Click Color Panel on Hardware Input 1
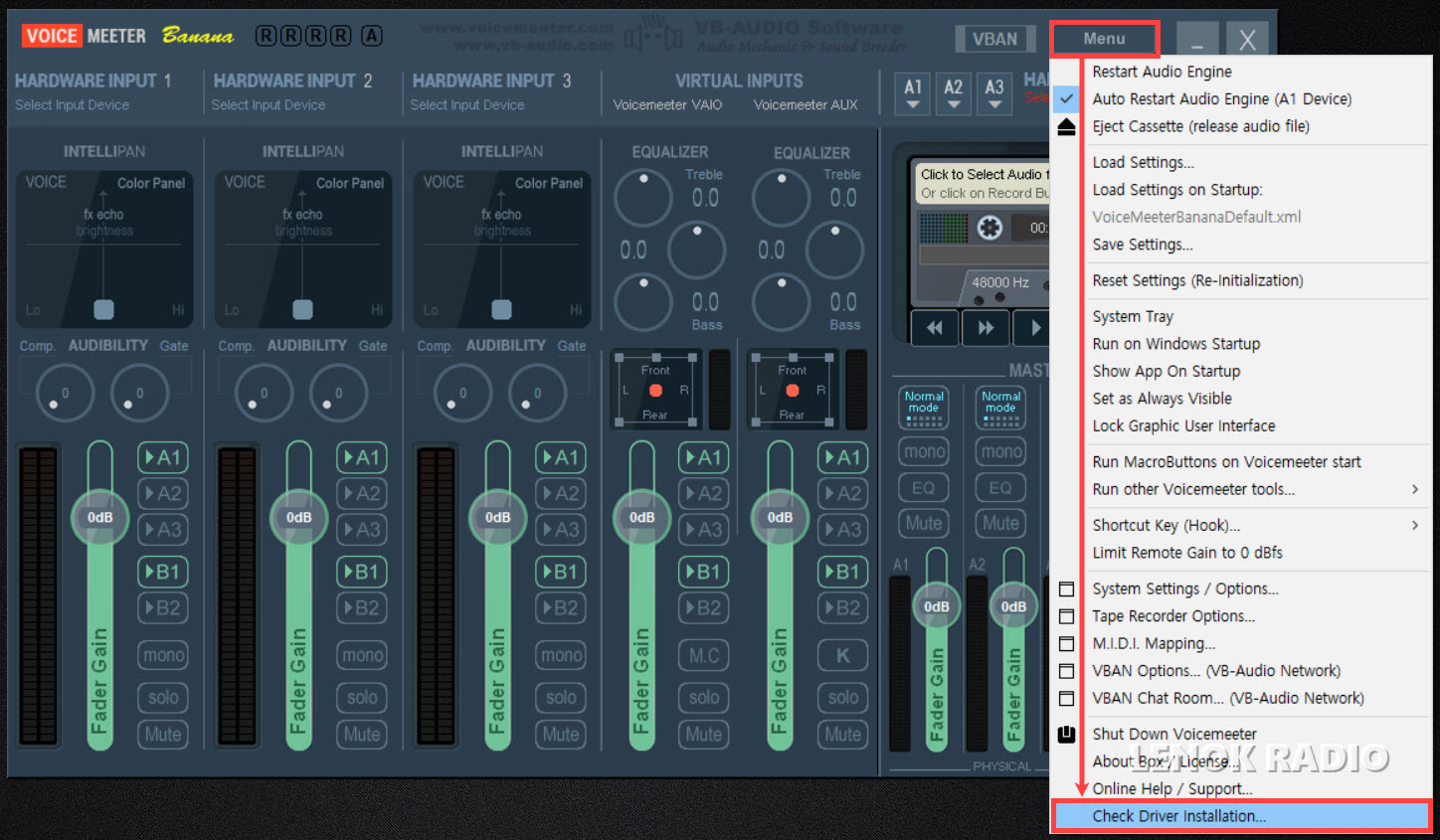1440x840 pixels. click(151, 183)
